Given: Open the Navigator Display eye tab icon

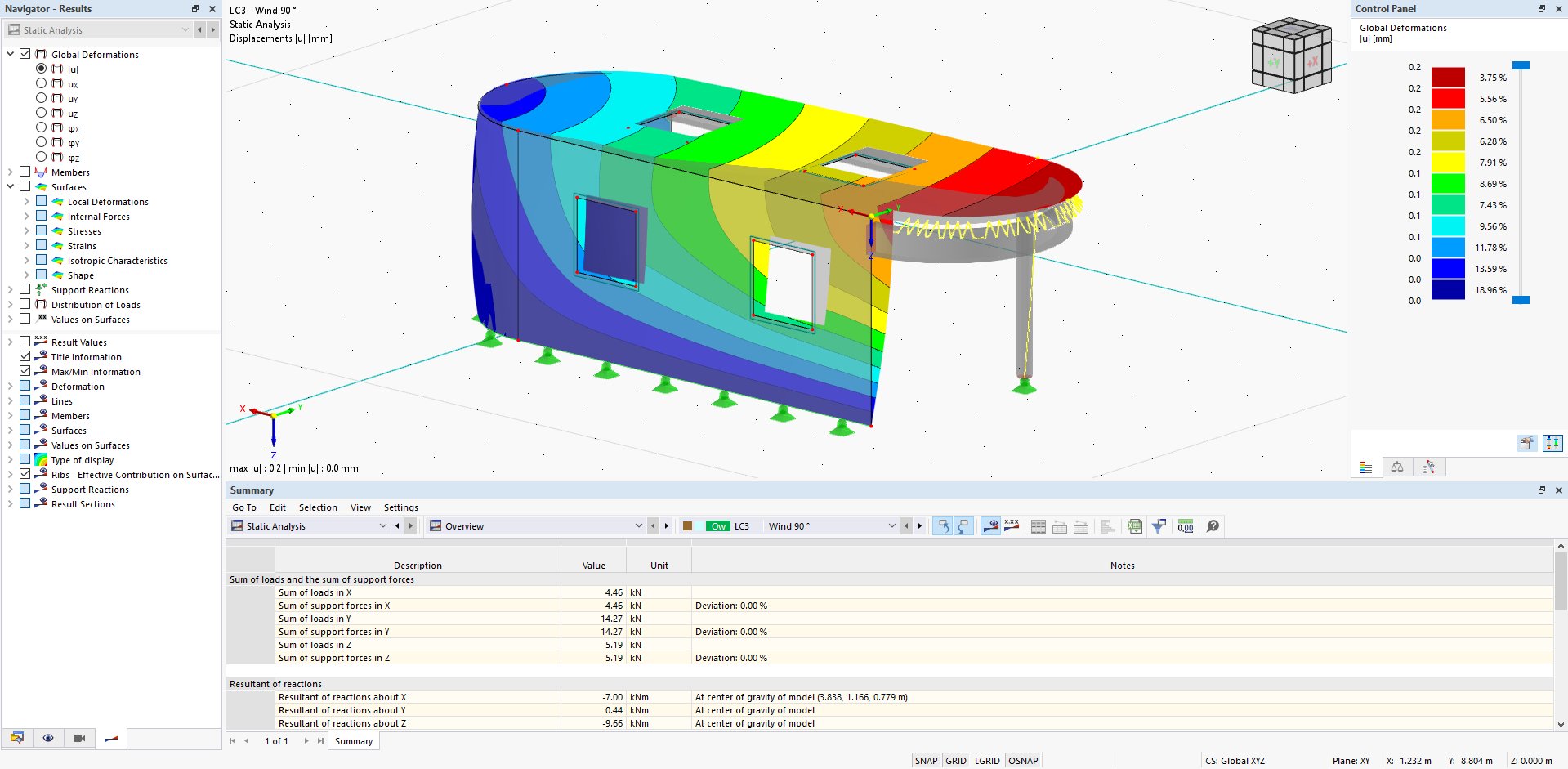Looking at the screenshot, I should click(x=48, y=738).
